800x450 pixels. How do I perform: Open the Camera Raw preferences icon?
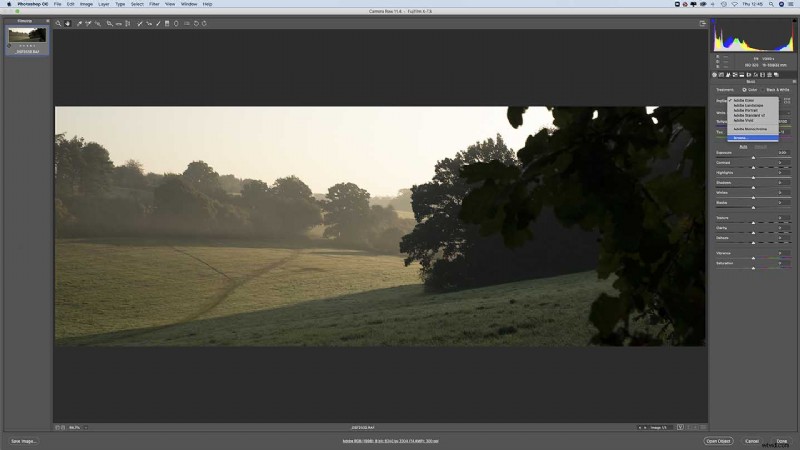(x=187, y=23)
